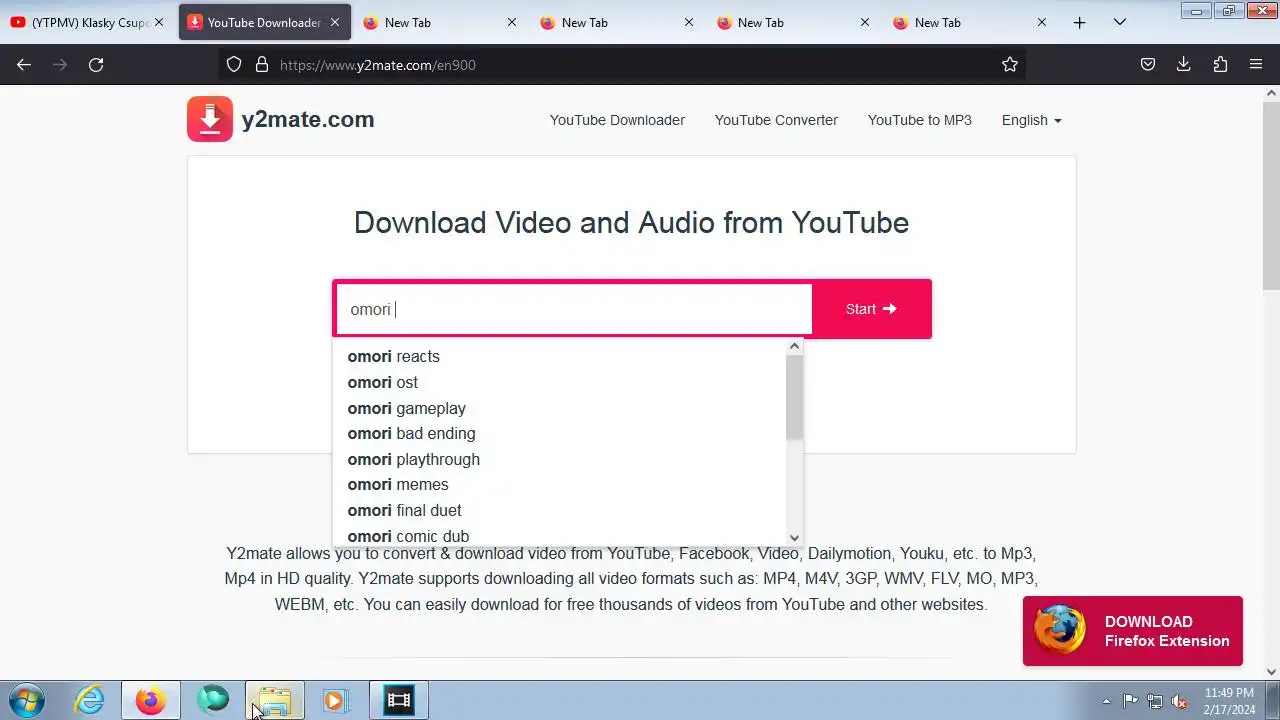The width and height of the screenshot is (1280, 720).
Task: Expand the English language dropdown
Action: (x=1031, y=120)
